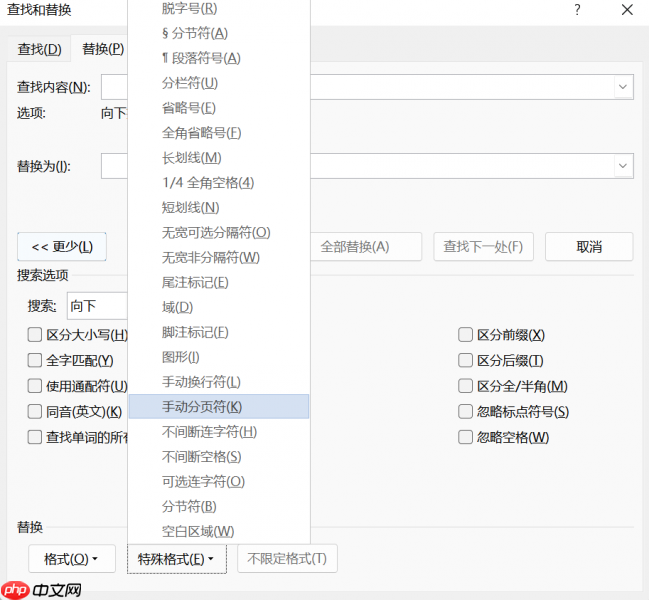Viewport: 649px width, 600px height.
Task: Select 脱字号(R) from the menu
Action: [219, 8]
